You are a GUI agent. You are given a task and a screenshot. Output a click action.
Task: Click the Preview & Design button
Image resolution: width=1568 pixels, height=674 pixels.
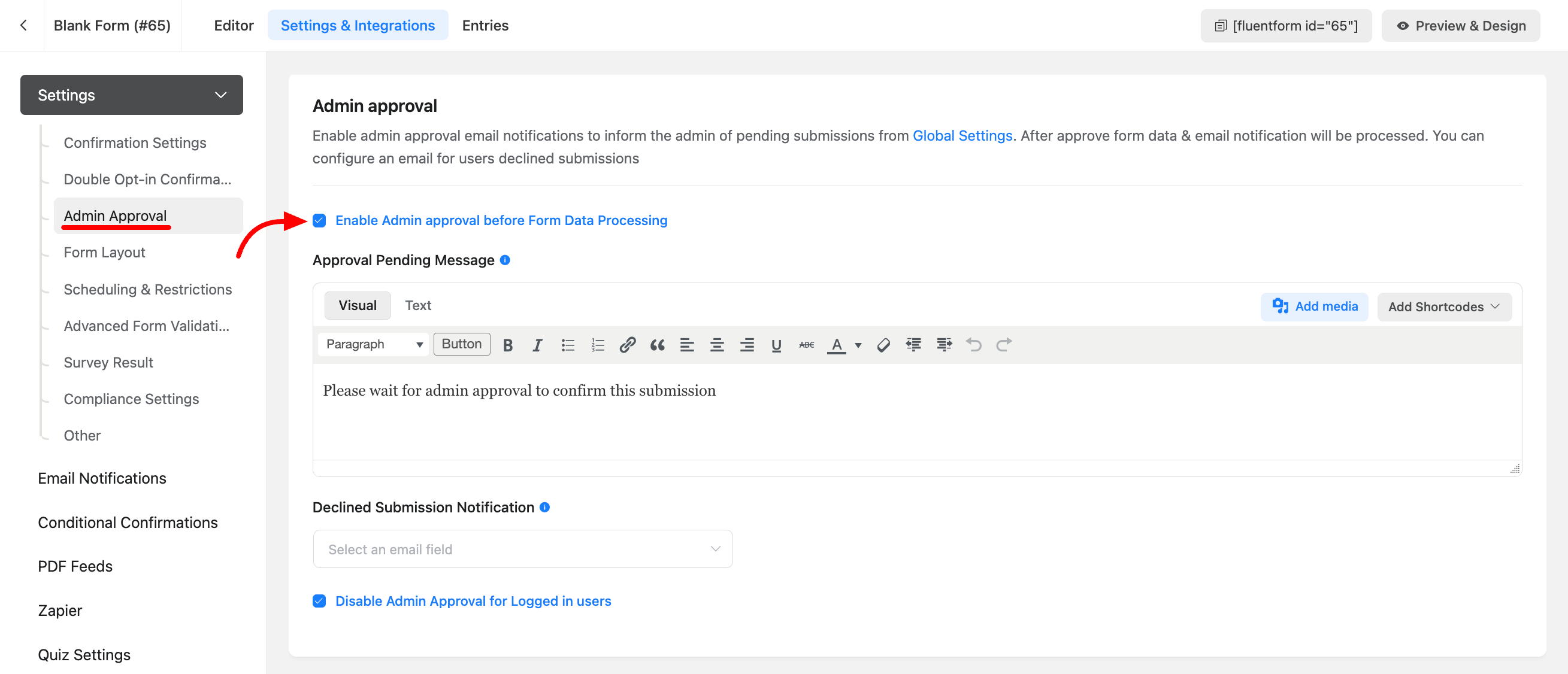1460,26
